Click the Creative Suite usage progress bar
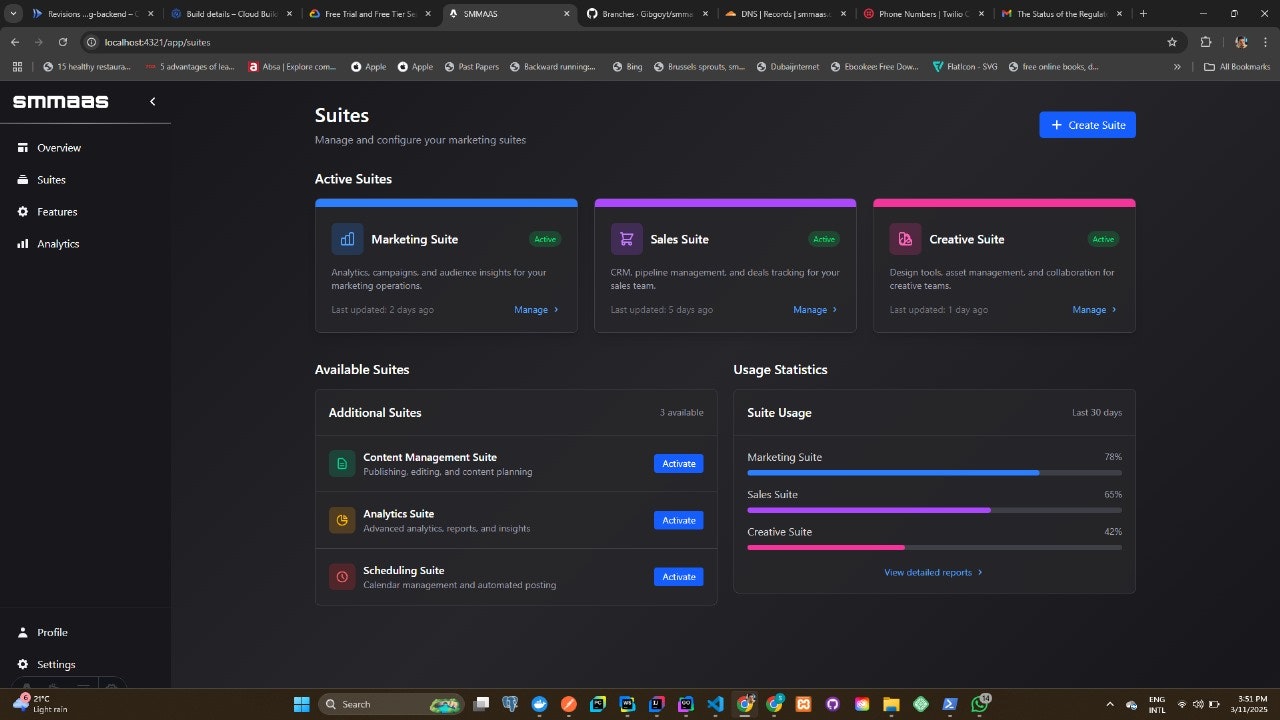The width and height of the screenshot is (1280, 720). [934, 547]
